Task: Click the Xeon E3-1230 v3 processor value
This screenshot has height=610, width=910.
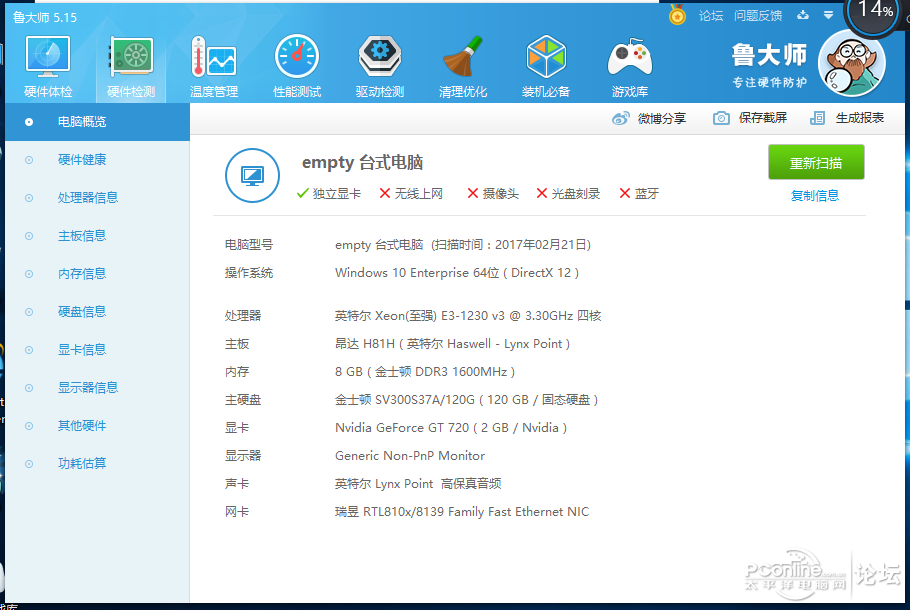Action: pyautogui.click(x=468, y=316)
